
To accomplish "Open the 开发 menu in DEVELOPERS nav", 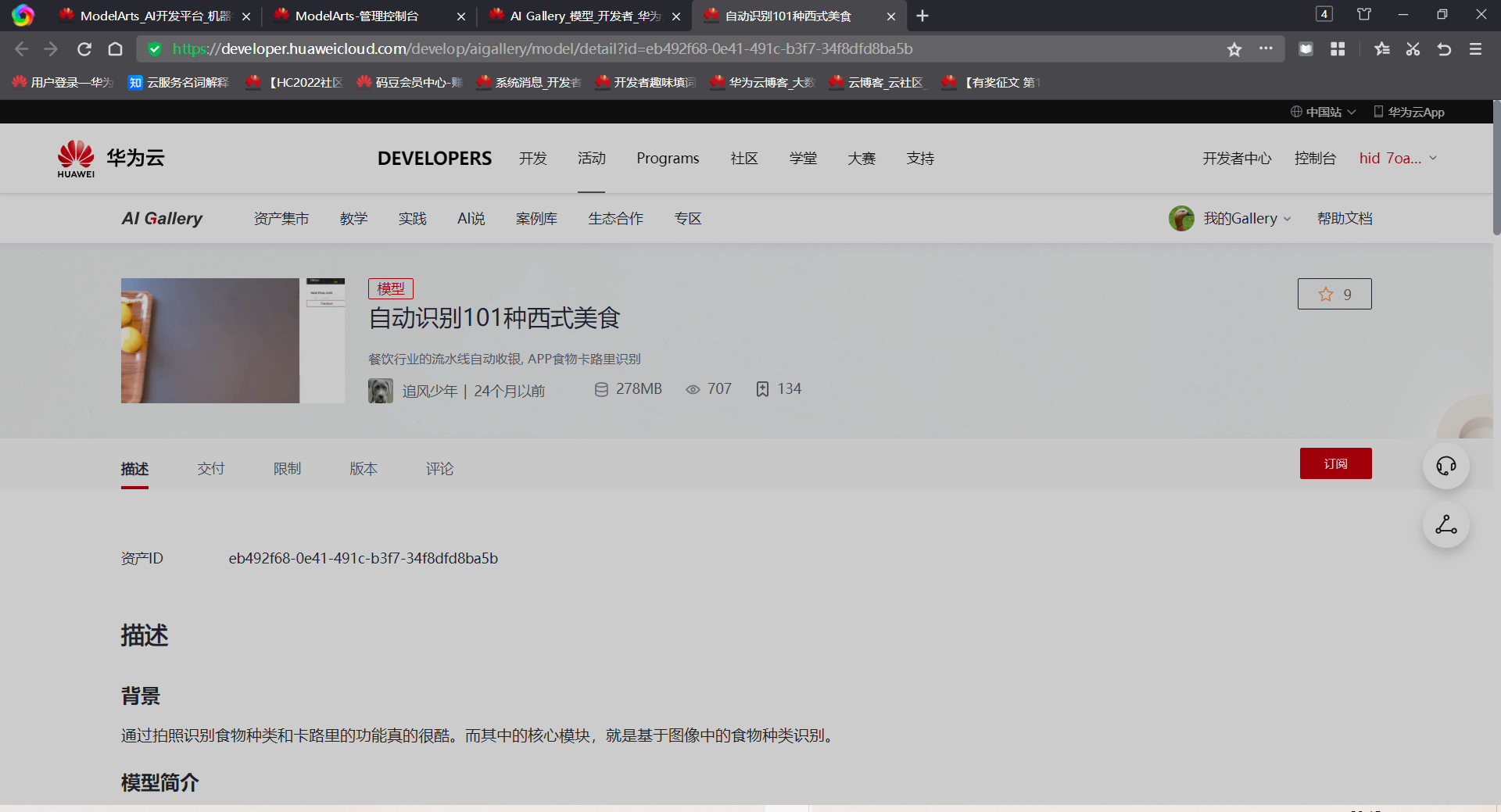I will pos(533,159).
